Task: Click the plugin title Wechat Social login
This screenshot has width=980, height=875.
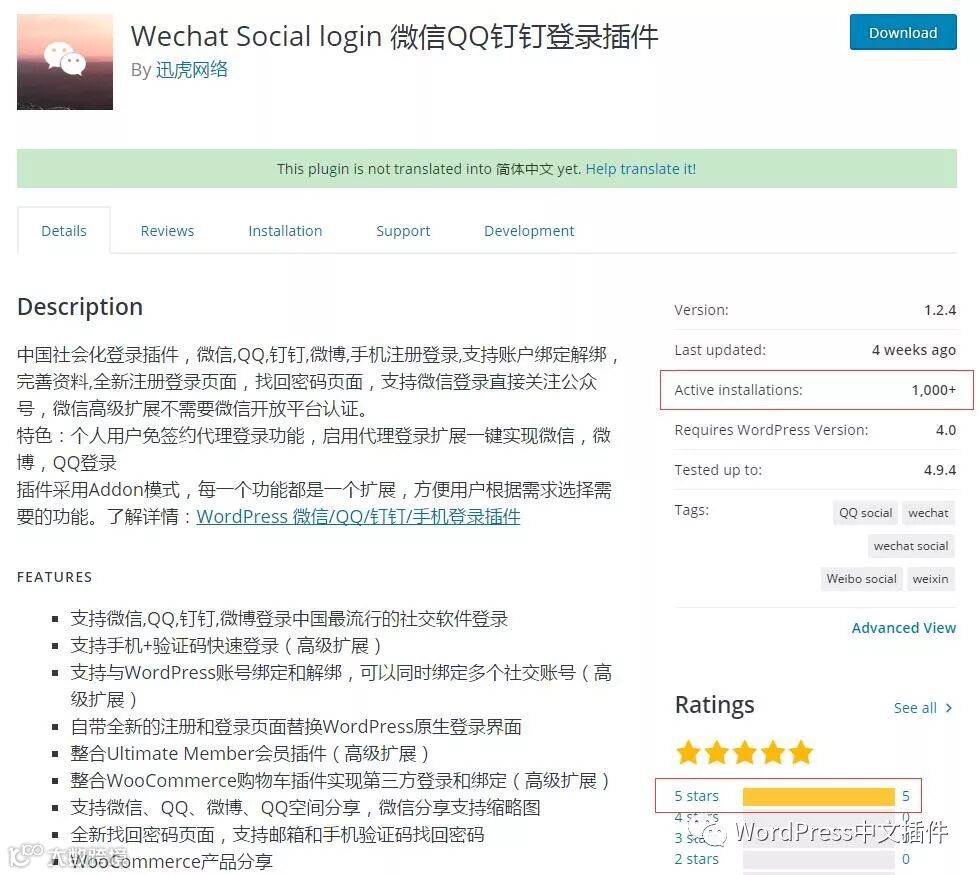Action: pos(394,36)
